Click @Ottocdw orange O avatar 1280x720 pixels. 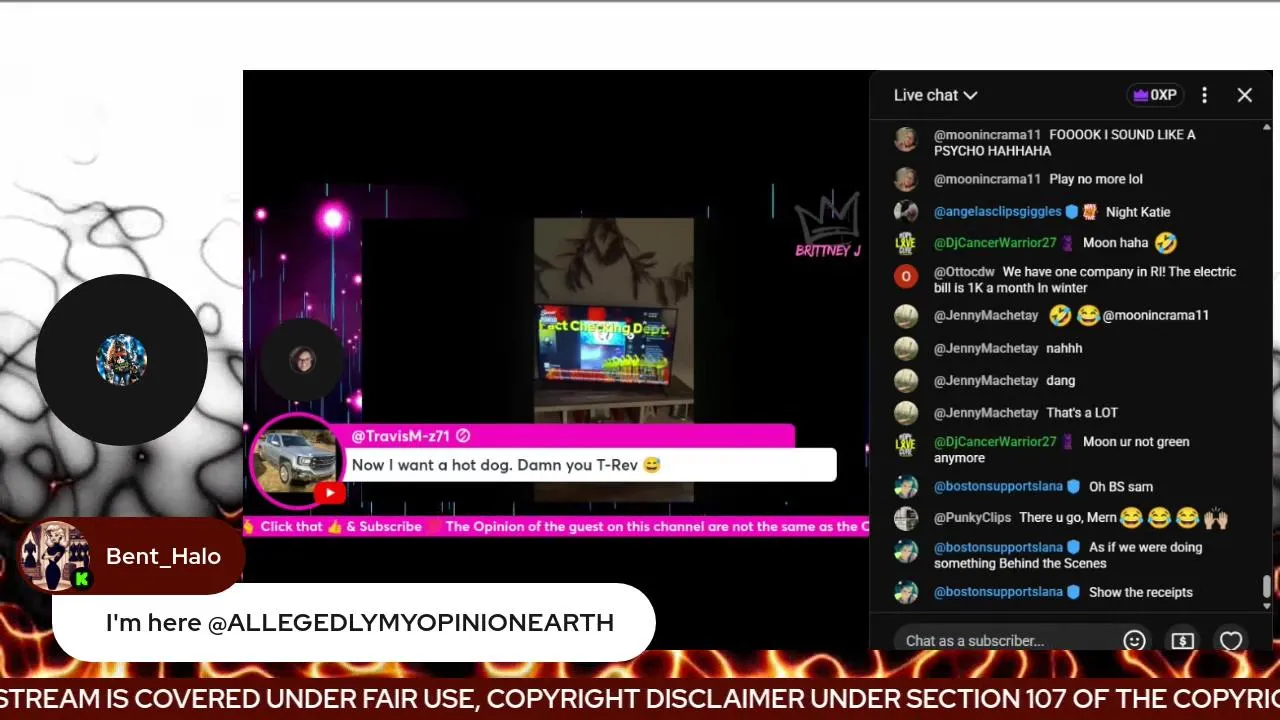tap(906, 277)
